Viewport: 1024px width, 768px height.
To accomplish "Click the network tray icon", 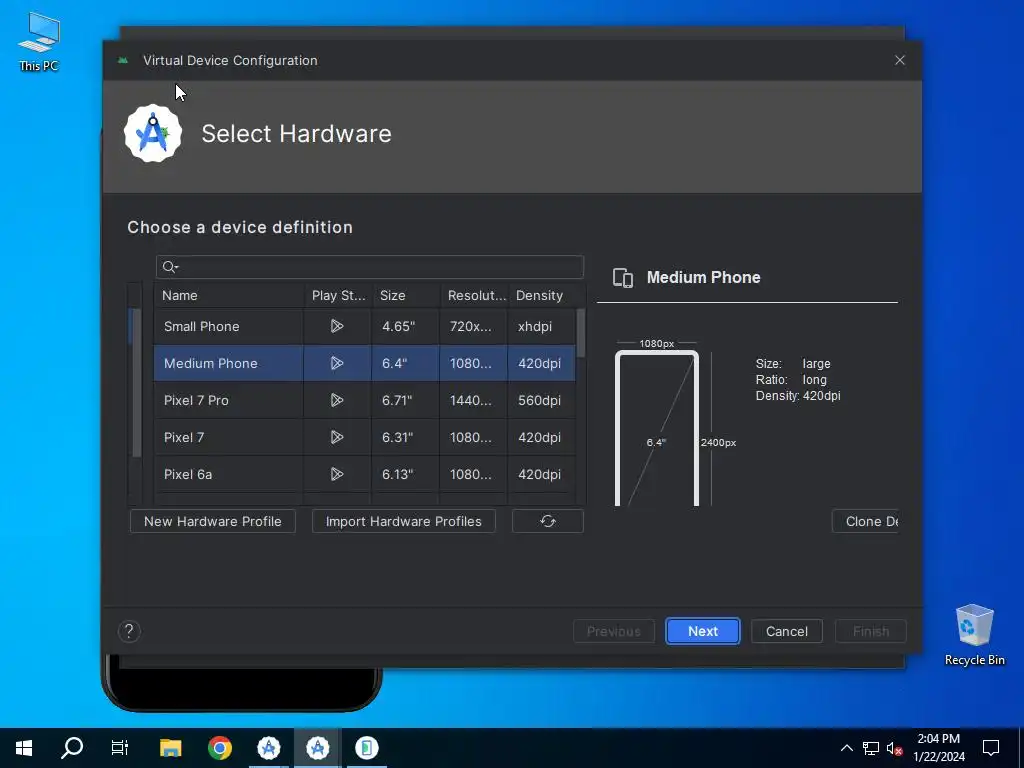I will click(x=871, y=748).
